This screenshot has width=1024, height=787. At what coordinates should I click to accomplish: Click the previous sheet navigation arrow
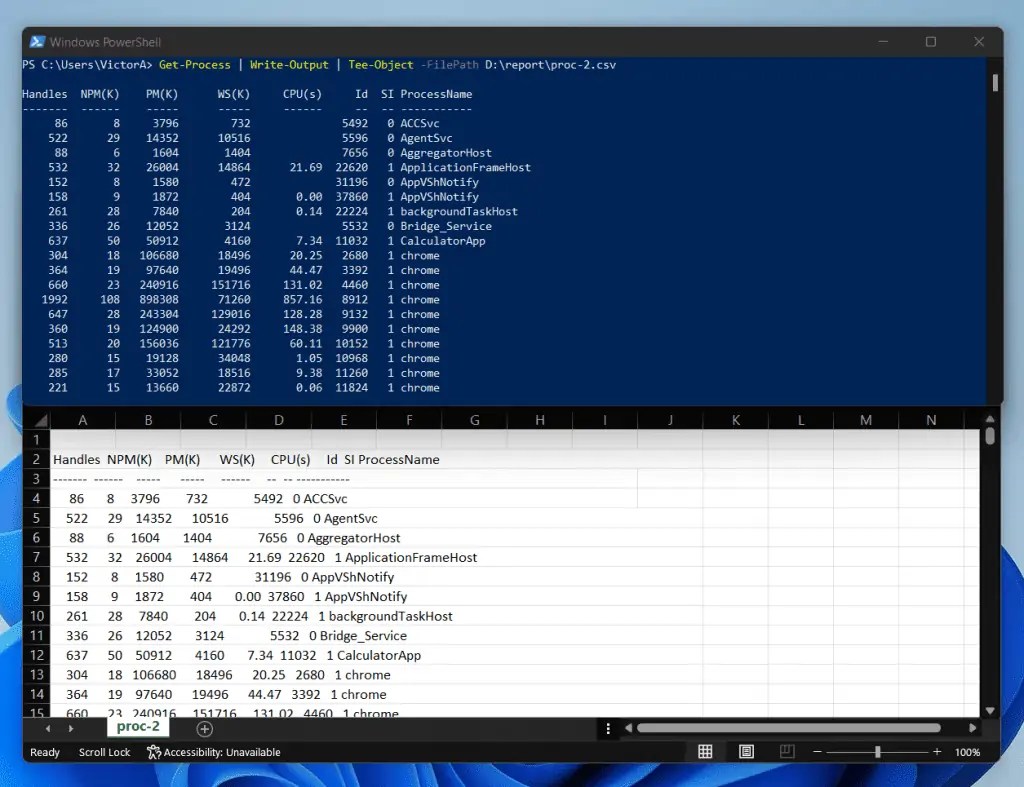pyautogui.click(x=46, y=729)
